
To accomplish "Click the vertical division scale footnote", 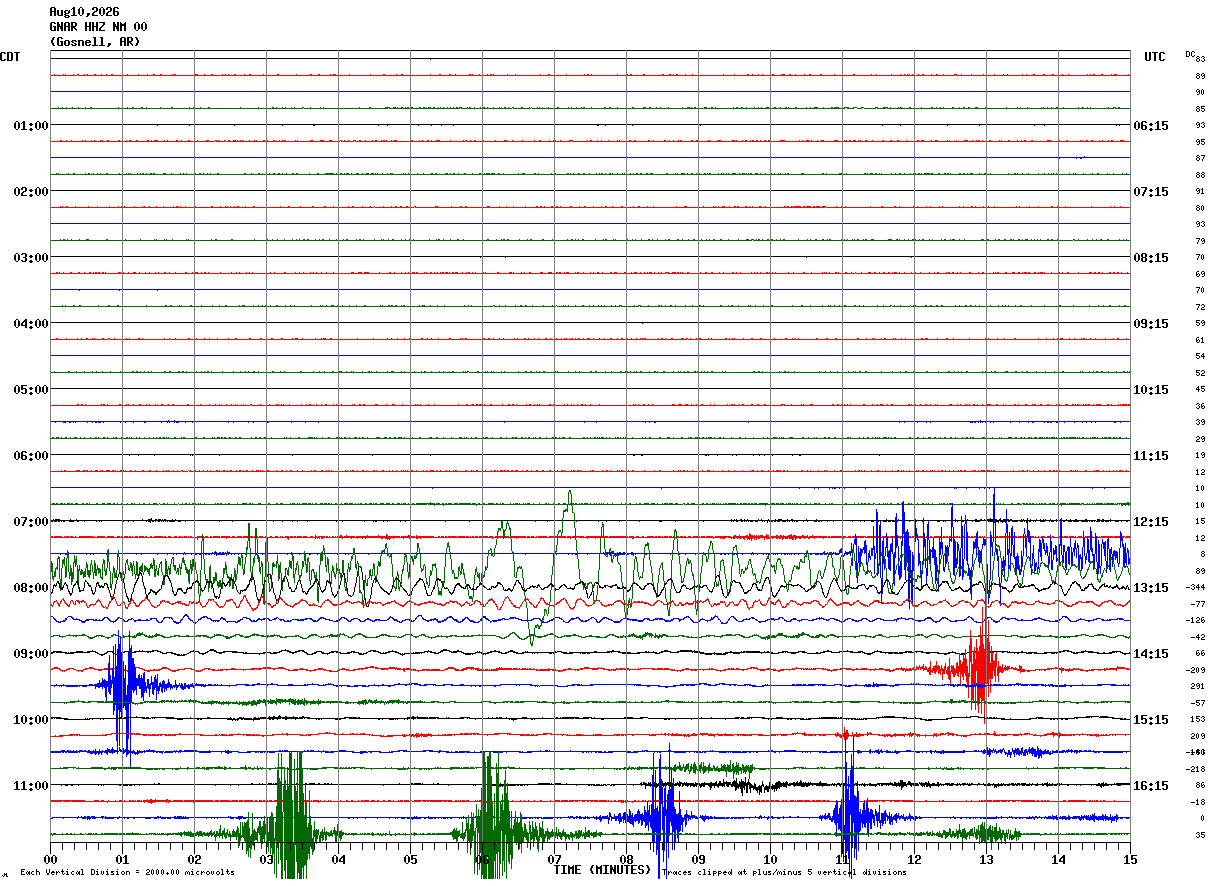I will pos(127,872).
